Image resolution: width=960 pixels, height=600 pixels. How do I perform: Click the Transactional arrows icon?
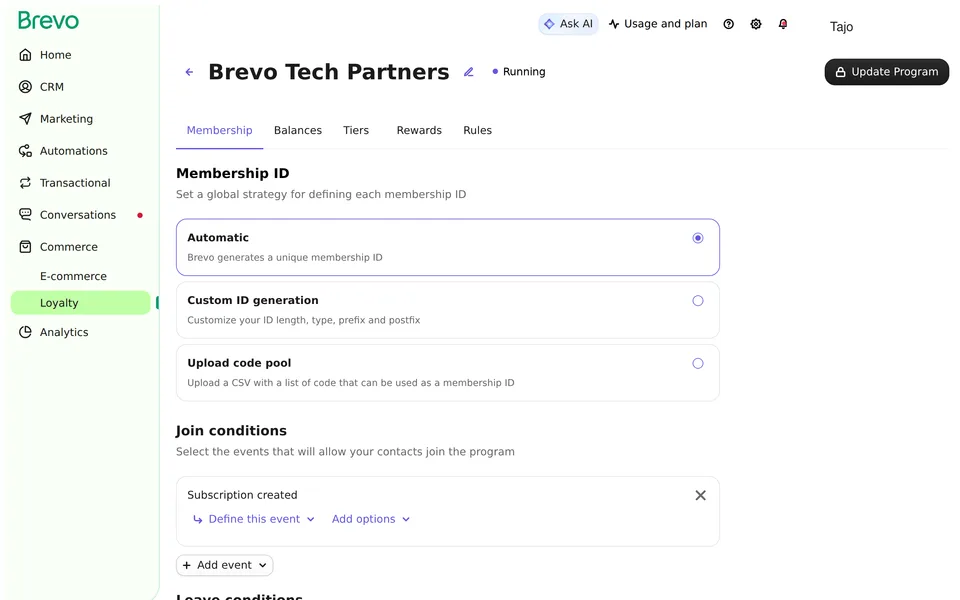click(25, 182)
